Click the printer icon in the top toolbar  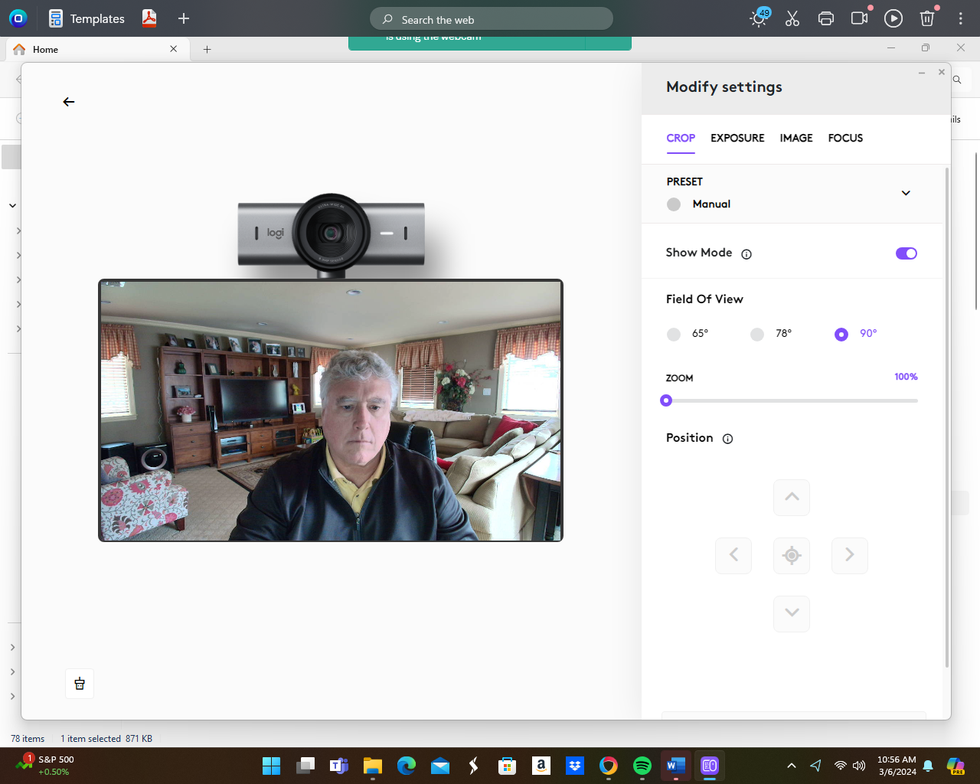(x=826, y=17)
